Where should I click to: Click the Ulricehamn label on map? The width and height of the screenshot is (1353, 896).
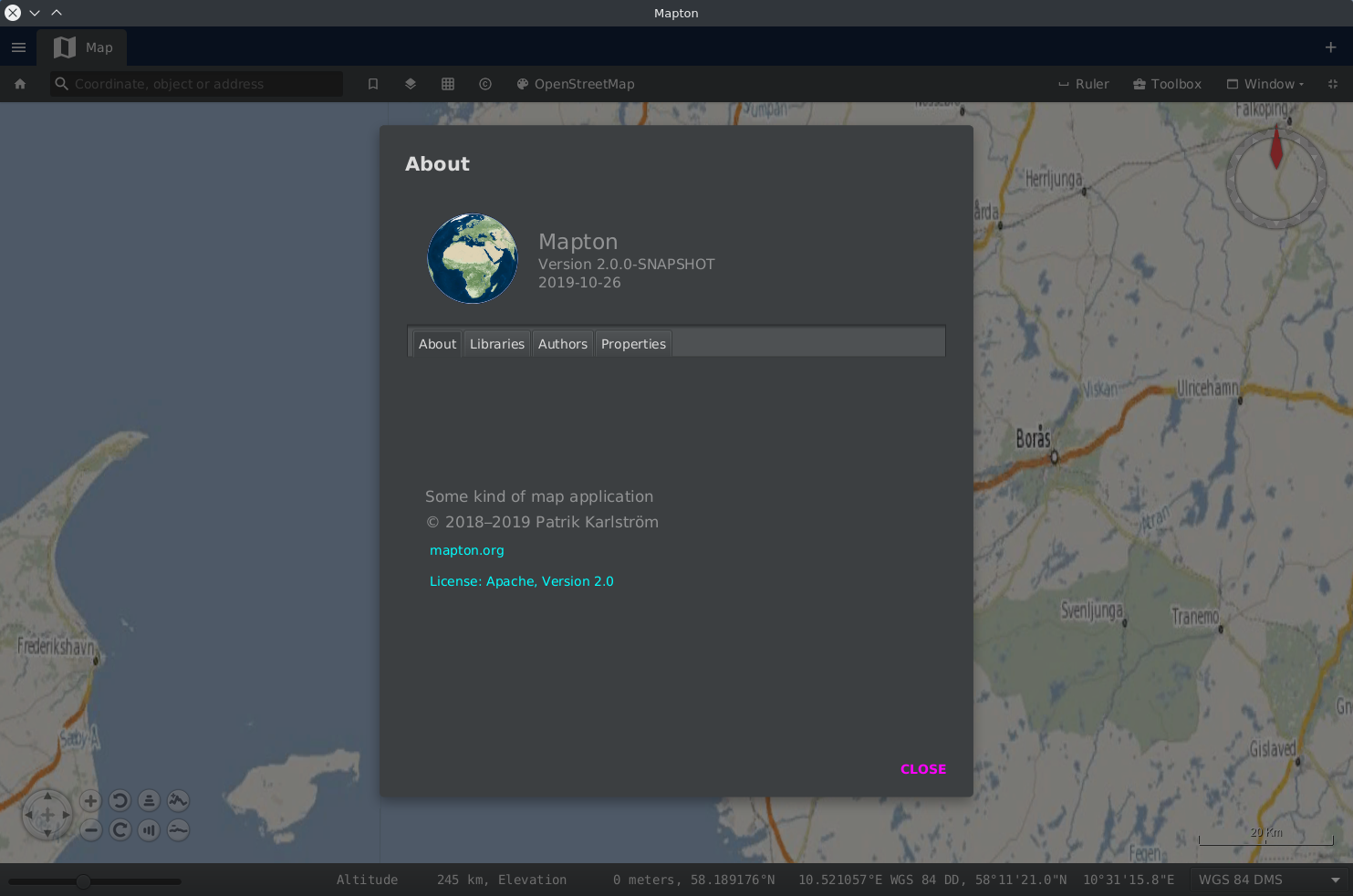[x=1208, y=388]
